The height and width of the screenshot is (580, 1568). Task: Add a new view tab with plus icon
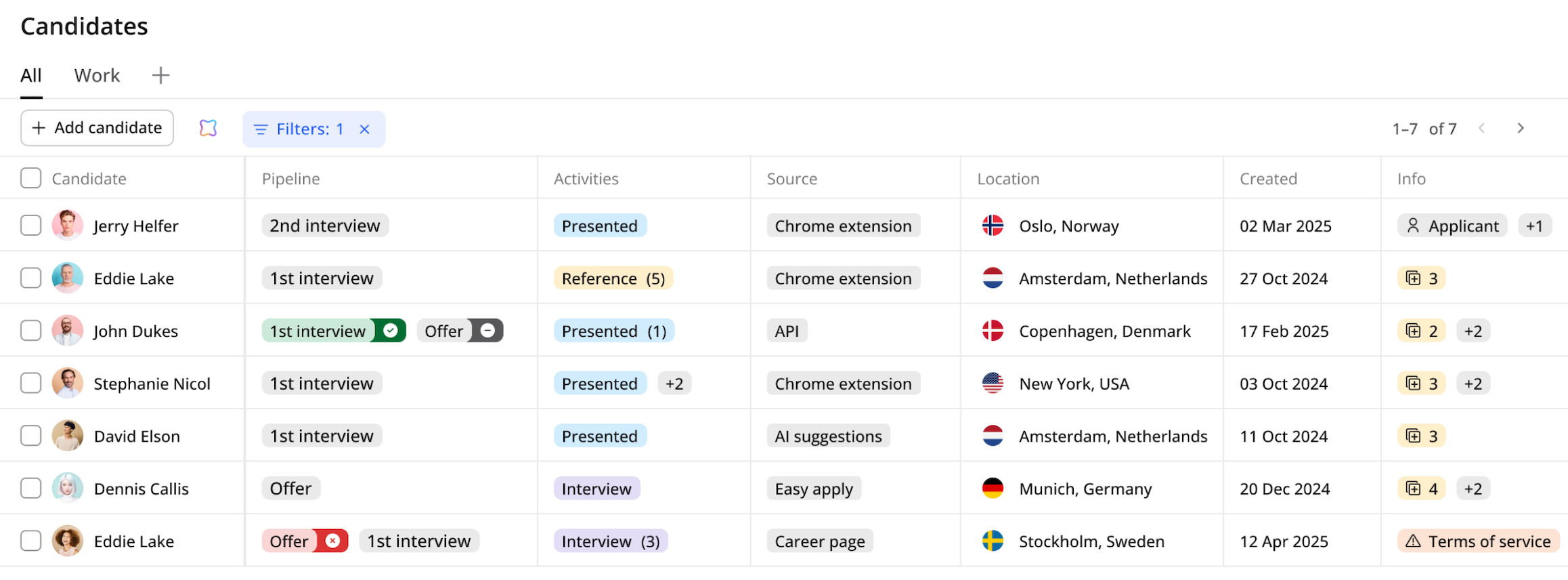coord(160,75)
